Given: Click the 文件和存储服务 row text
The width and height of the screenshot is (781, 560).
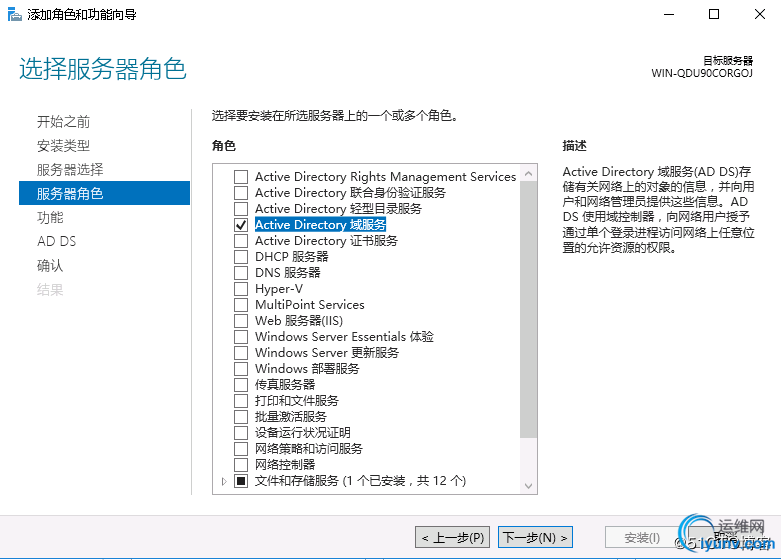Looking at the screenshot, I should [x=360, y=481].
